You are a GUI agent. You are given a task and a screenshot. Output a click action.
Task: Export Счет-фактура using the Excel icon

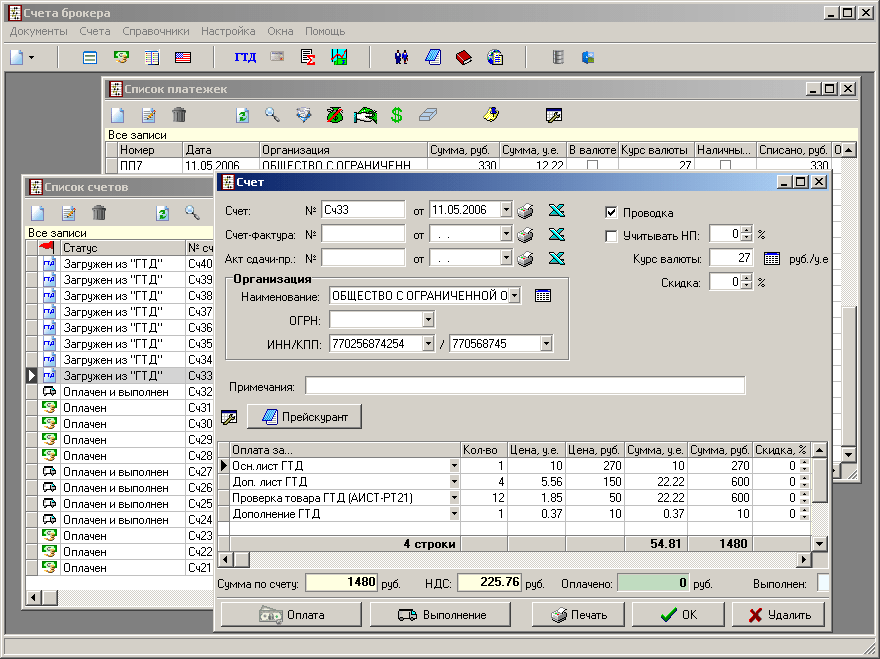coord(557,234)
